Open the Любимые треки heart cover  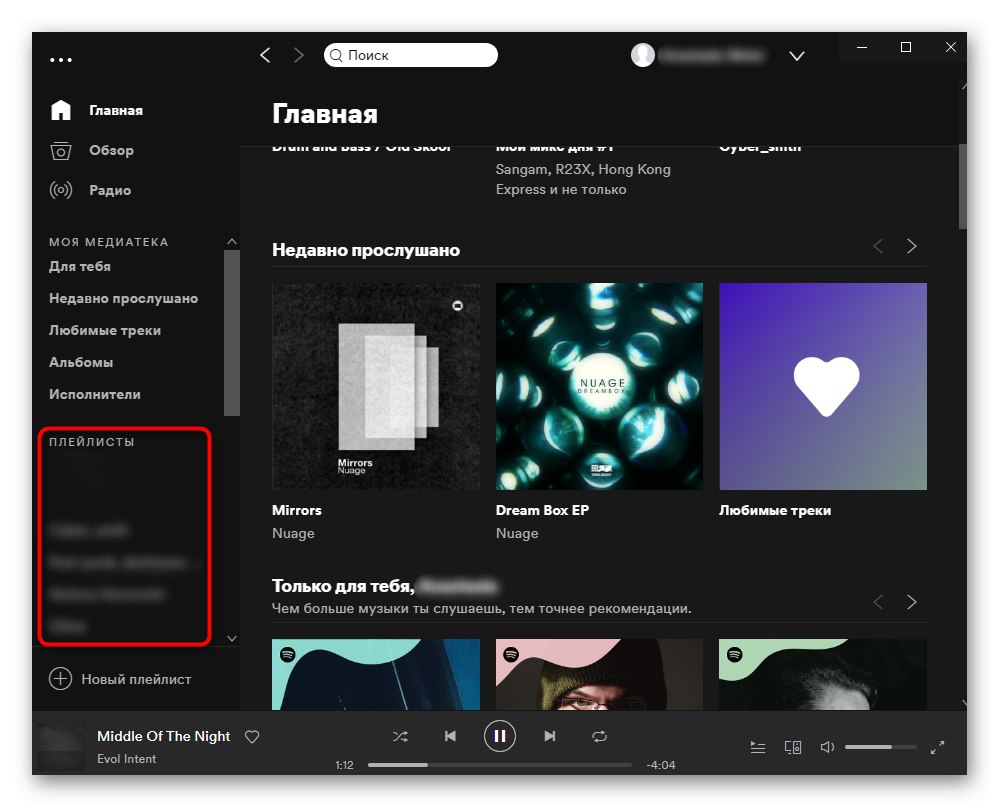click(x=823, y=387)
